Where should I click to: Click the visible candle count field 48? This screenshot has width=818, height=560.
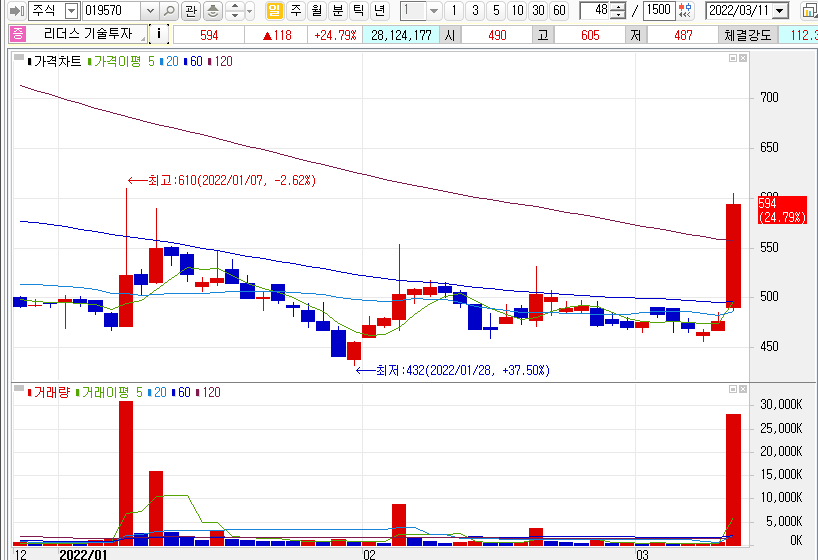(x=595, y=10)
